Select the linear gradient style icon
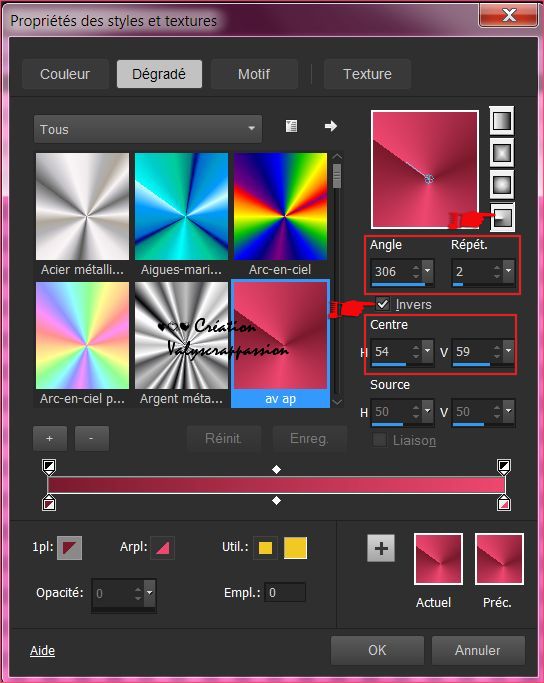 (x=502, y=121)
